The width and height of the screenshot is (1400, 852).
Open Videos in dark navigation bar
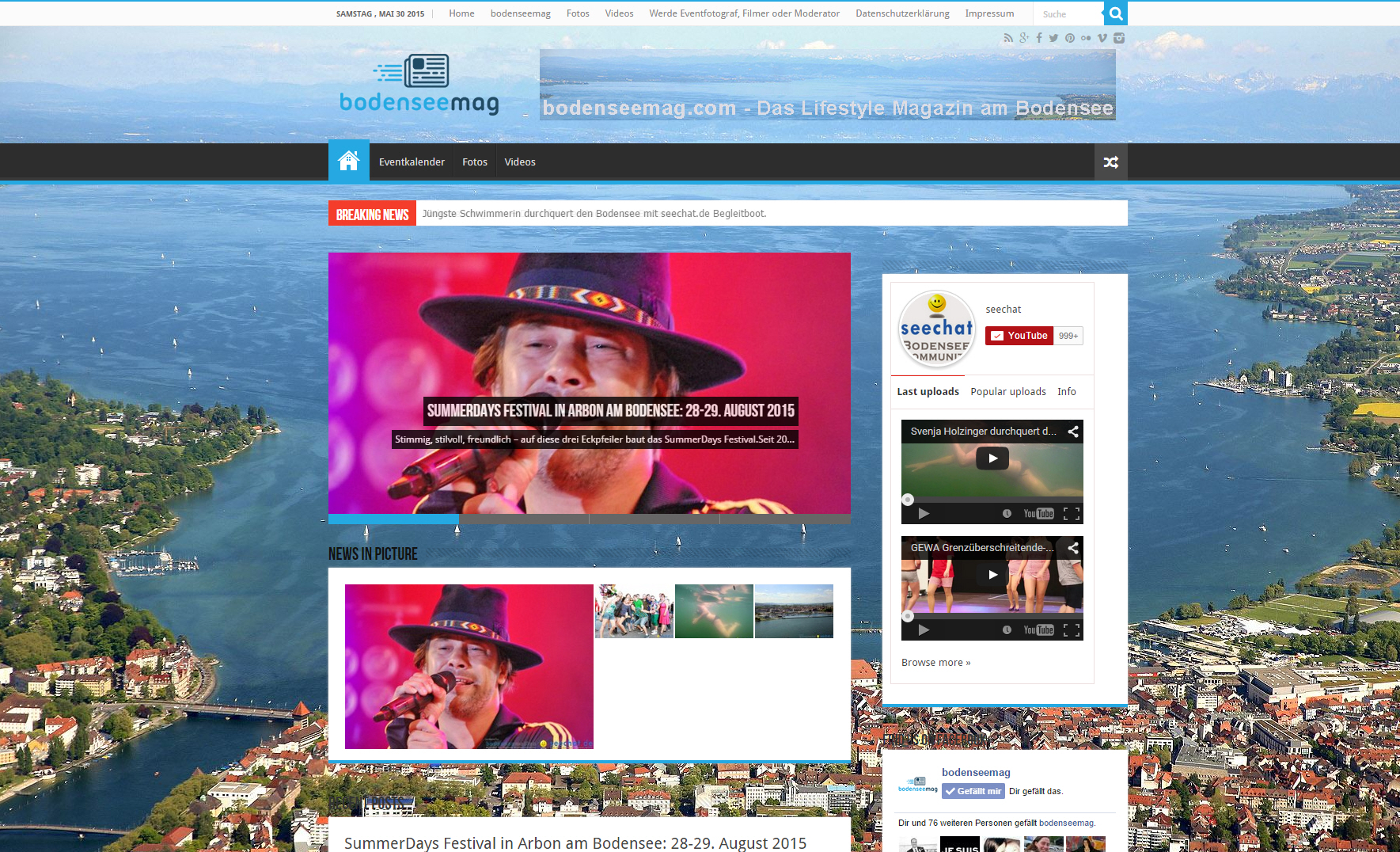coord(520,162)
